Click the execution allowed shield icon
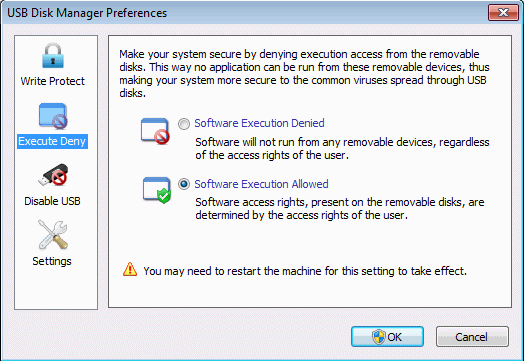 (x=157, y=190)
